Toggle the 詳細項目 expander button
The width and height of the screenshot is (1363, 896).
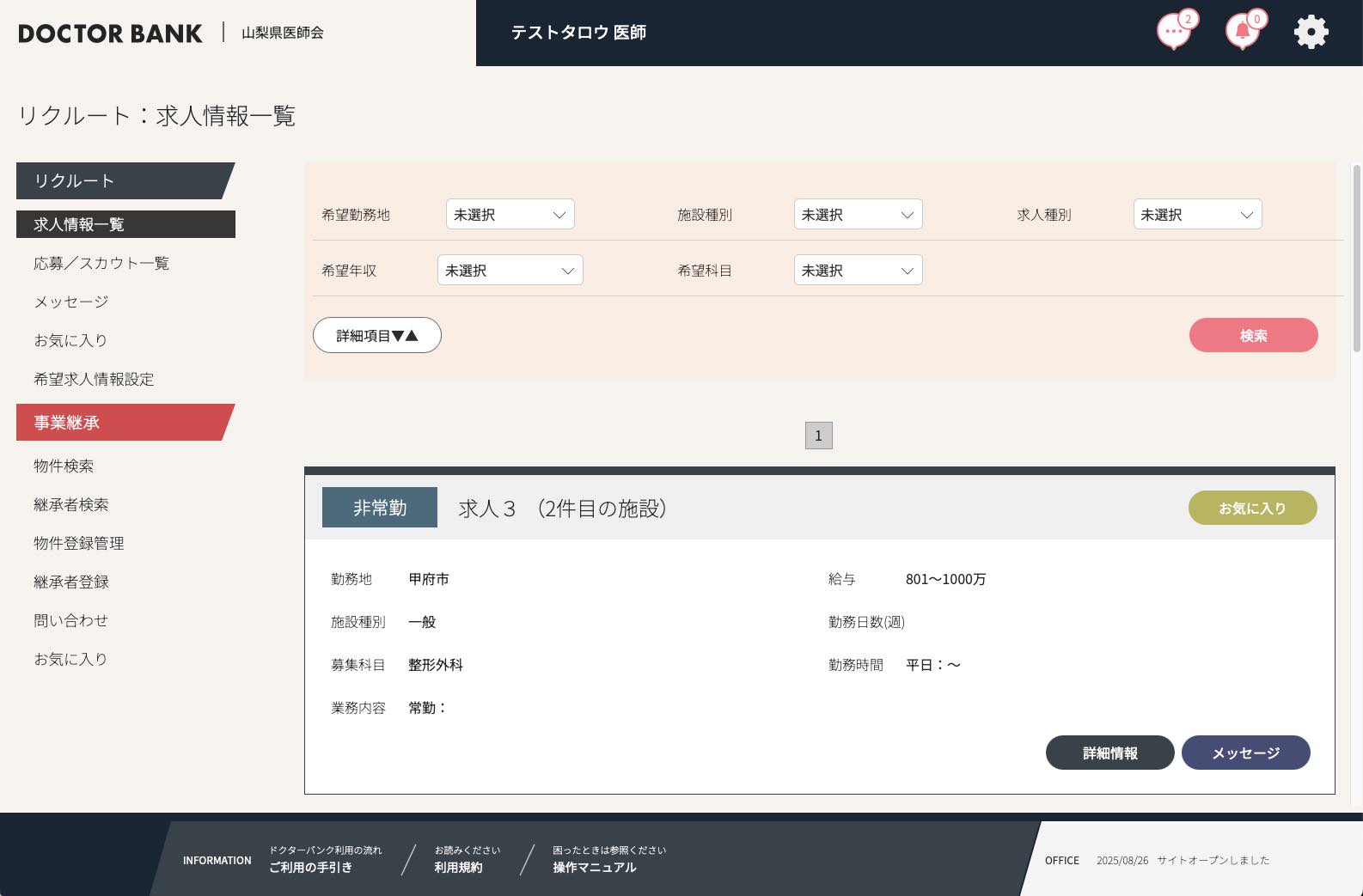pos(376,336)
